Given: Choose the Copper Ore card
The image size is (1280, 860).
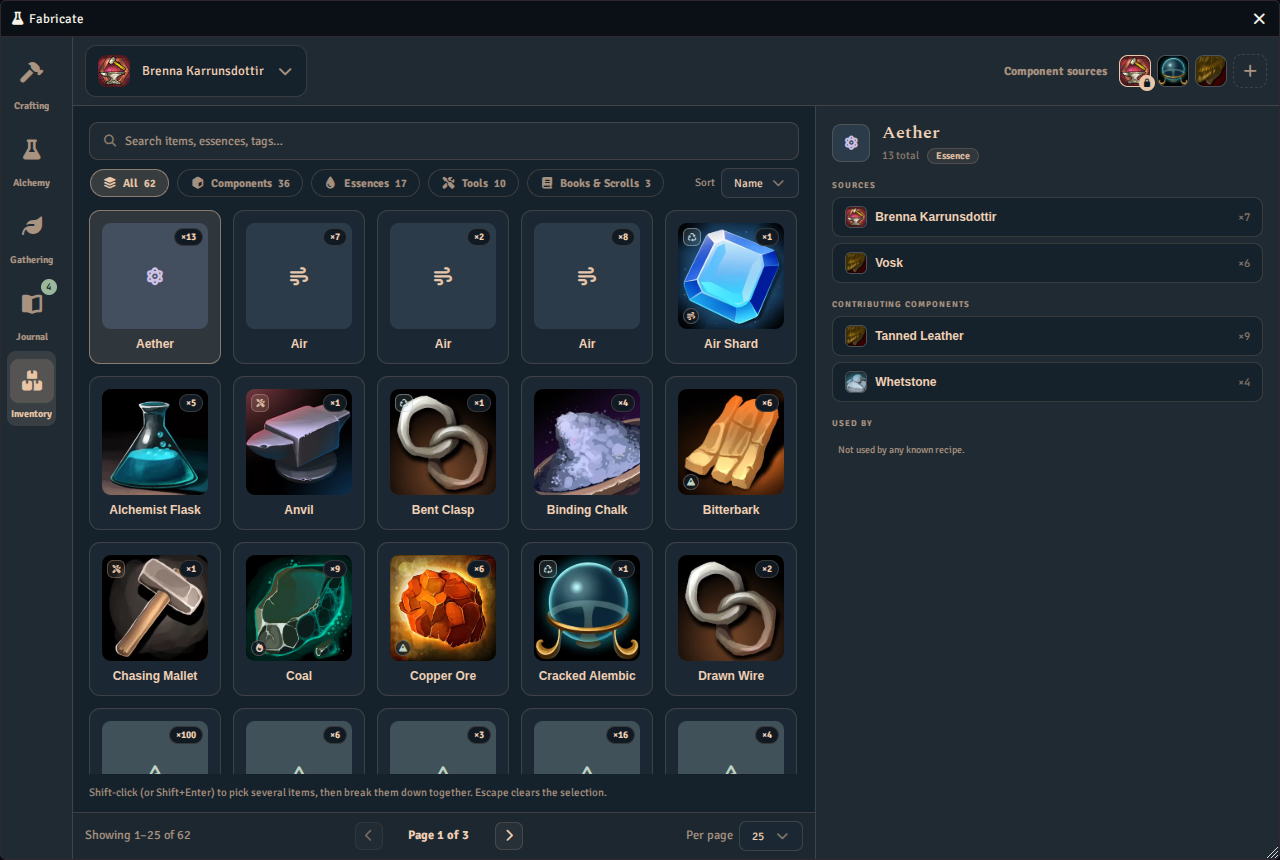Looking at the screenshot, I should [443, 619].
